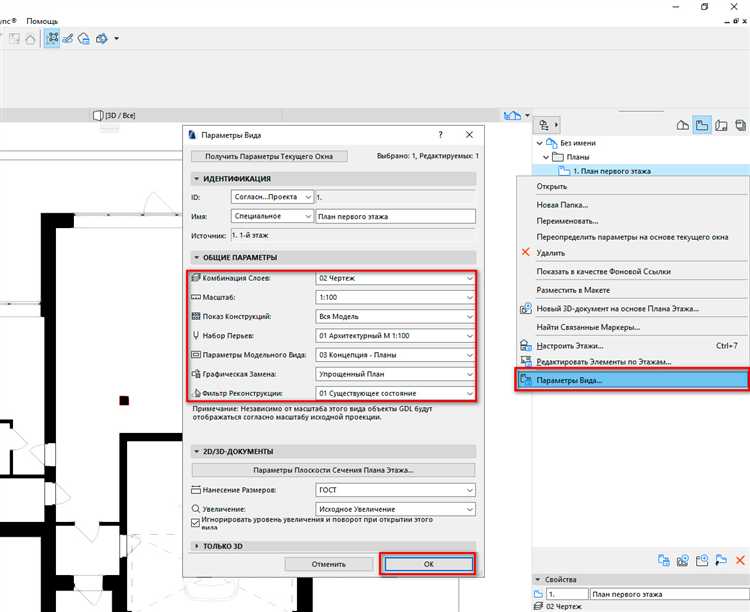Viewport: 750px width, 612px height.
Task: Switch to the View Map navigator icon
Action: (702, 125)
